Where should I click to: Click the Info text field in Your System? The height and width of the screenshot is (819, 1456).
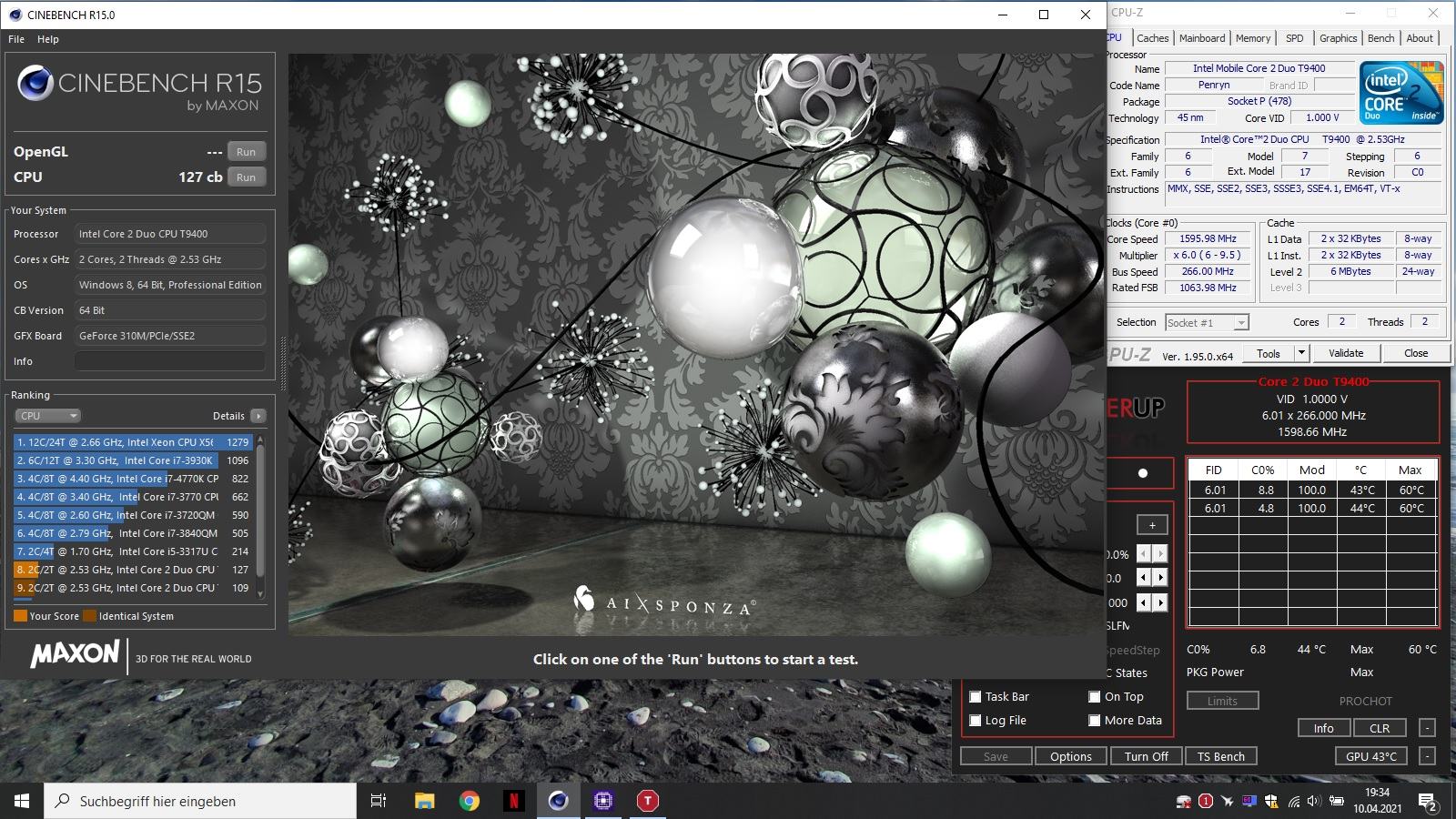(170, 361)
